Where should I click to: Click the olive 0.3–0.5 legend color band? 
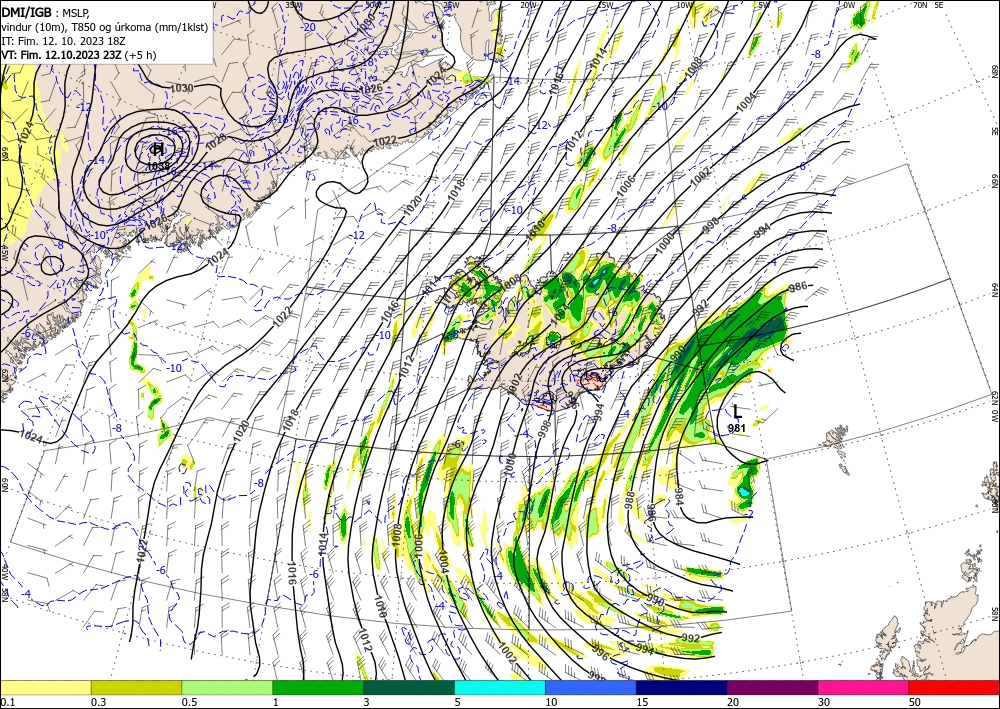click(136, 687)
